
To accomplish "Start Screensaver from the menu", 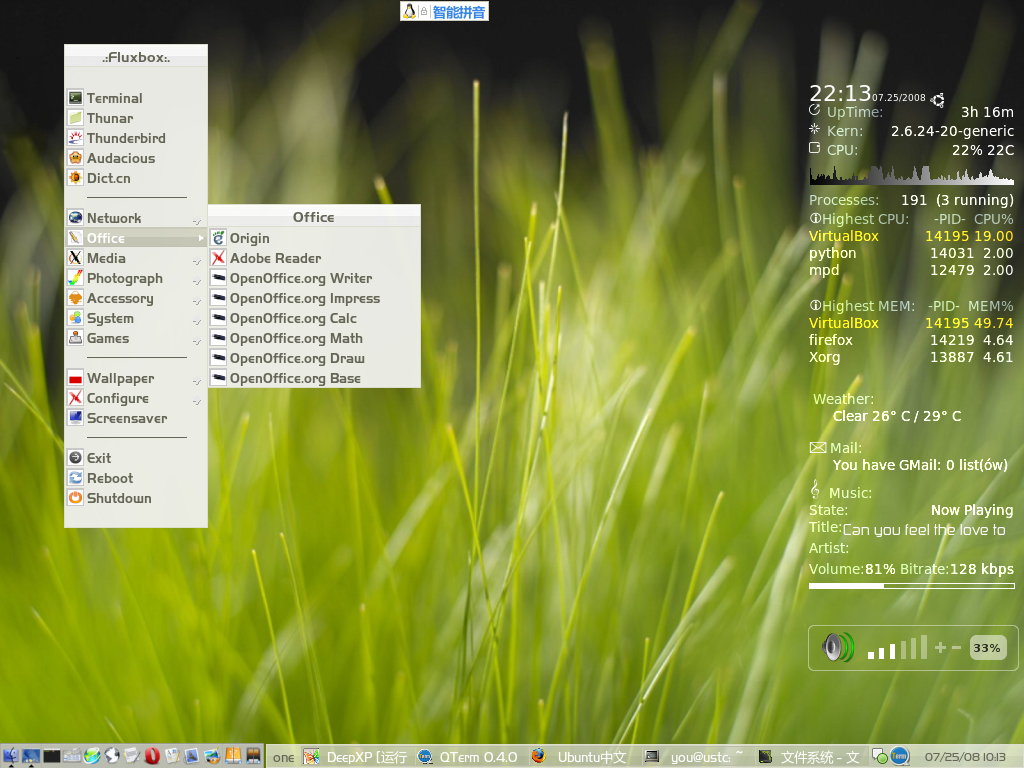I will point(136,418).
